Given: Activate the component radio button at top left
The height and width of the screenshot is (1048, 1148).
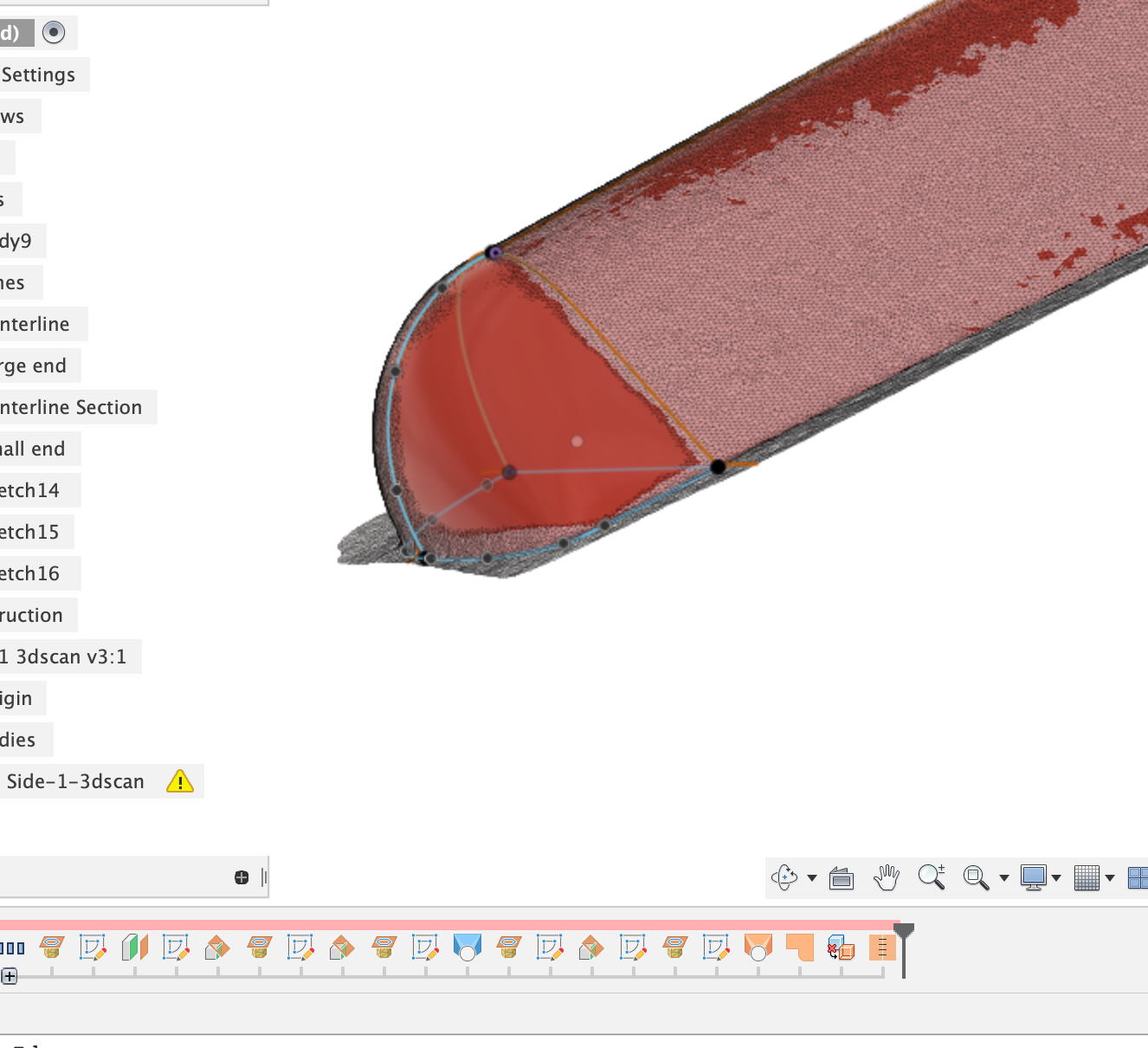Looking at the screenshot, I should coord(55,32).
